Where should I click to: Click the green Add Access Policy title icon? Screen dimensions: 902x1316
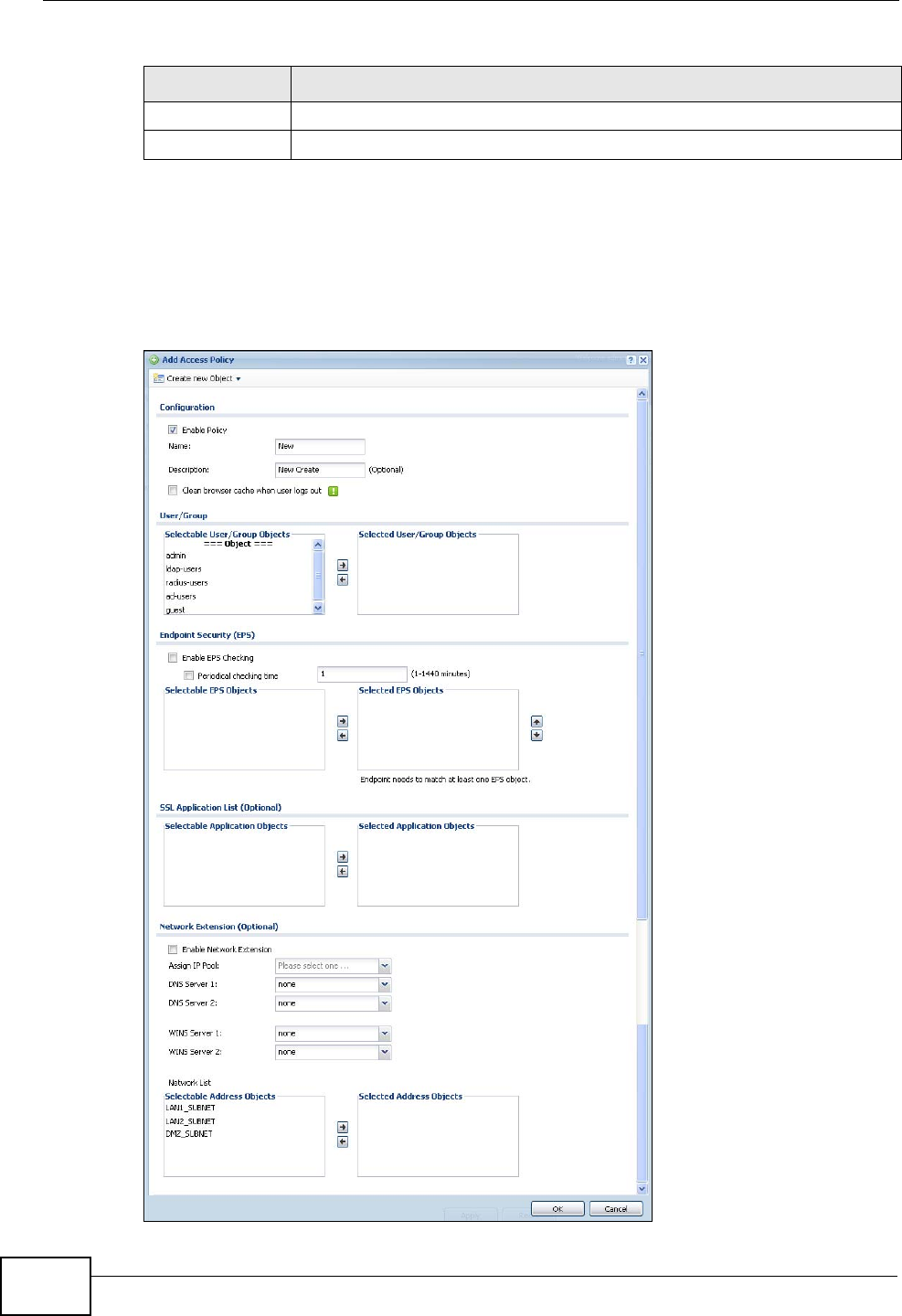(154, 360)
